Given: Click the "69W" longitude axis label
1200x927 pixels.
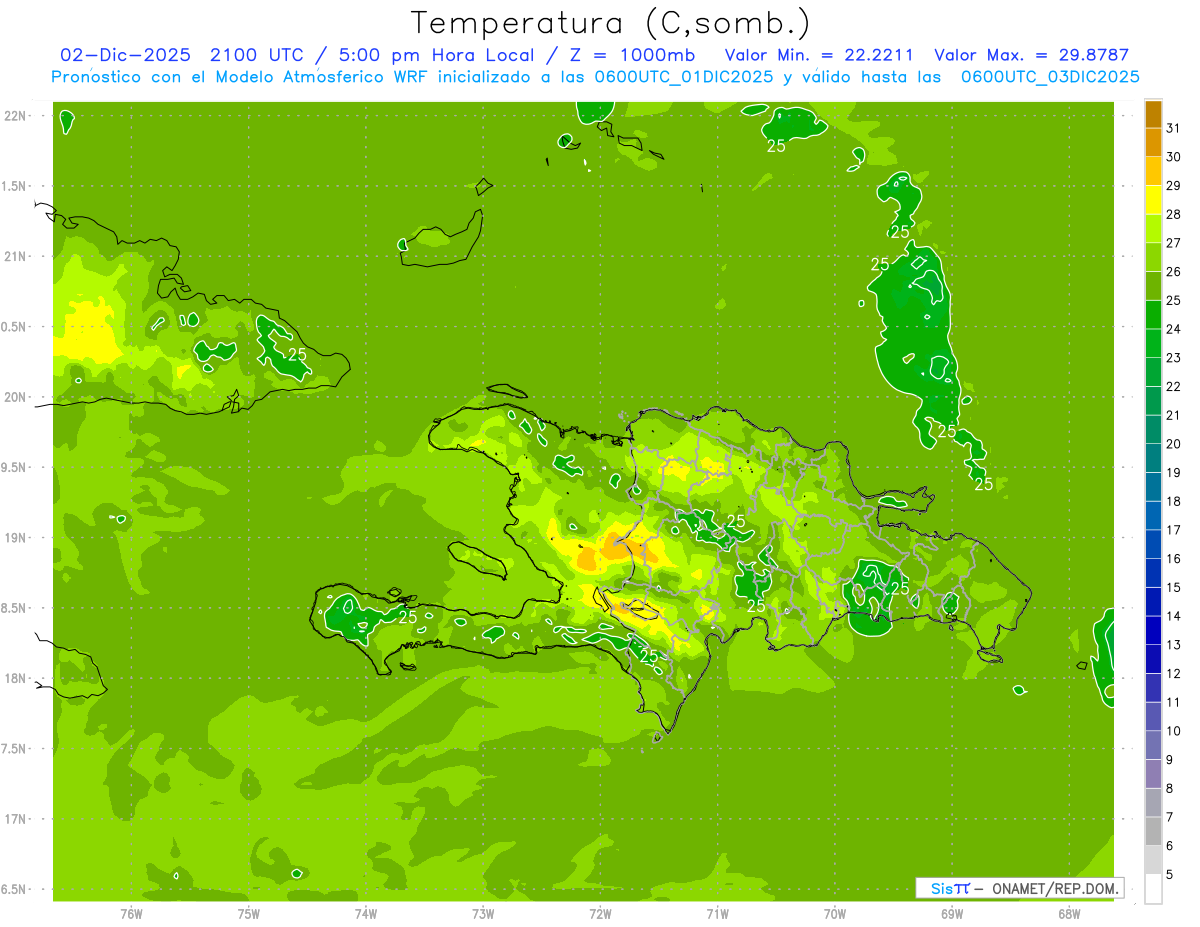Looking at the screenshot, I should (x=952, y=914).
